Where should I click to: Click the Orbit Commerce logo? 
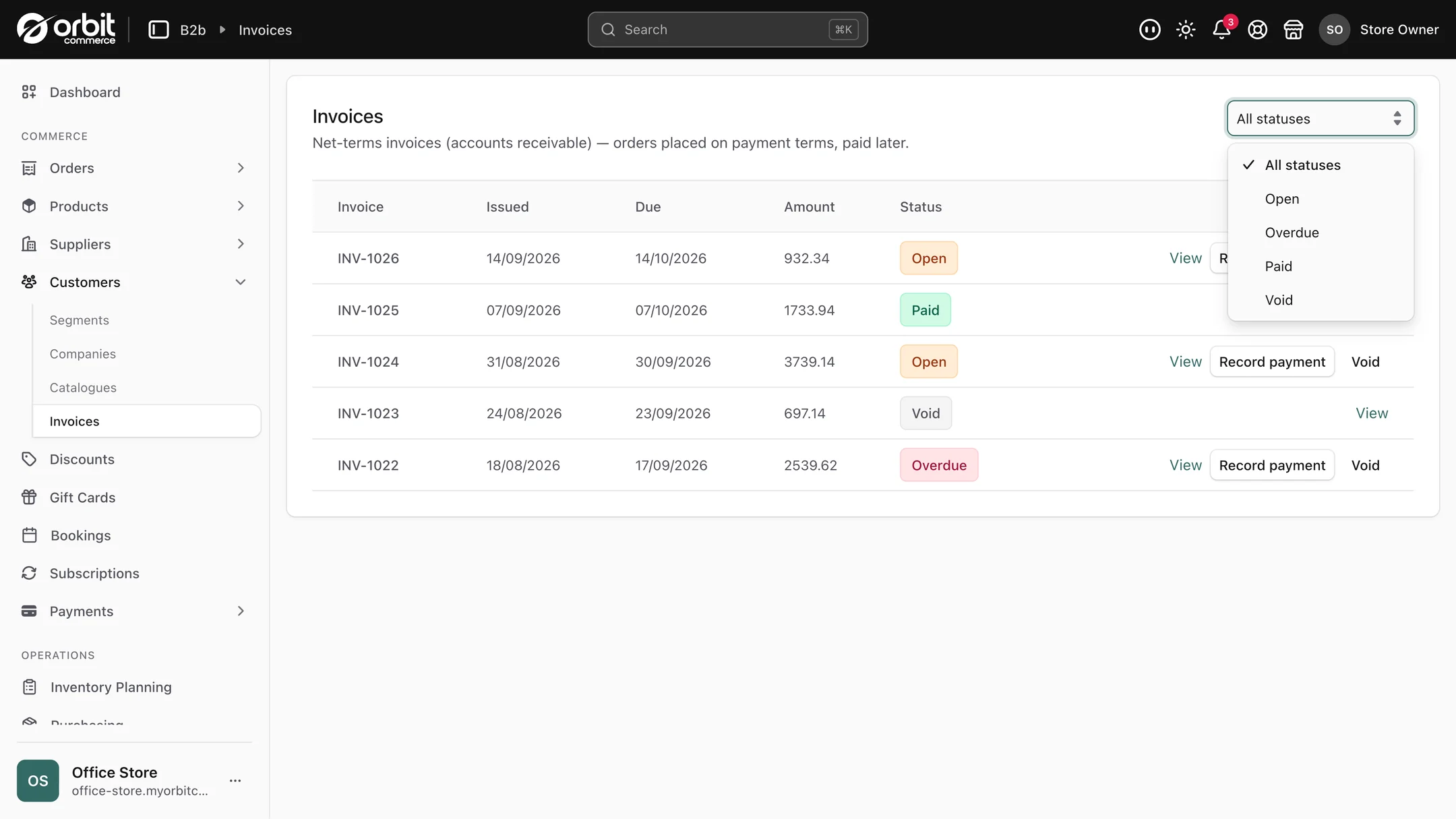[x=66, y=29]
